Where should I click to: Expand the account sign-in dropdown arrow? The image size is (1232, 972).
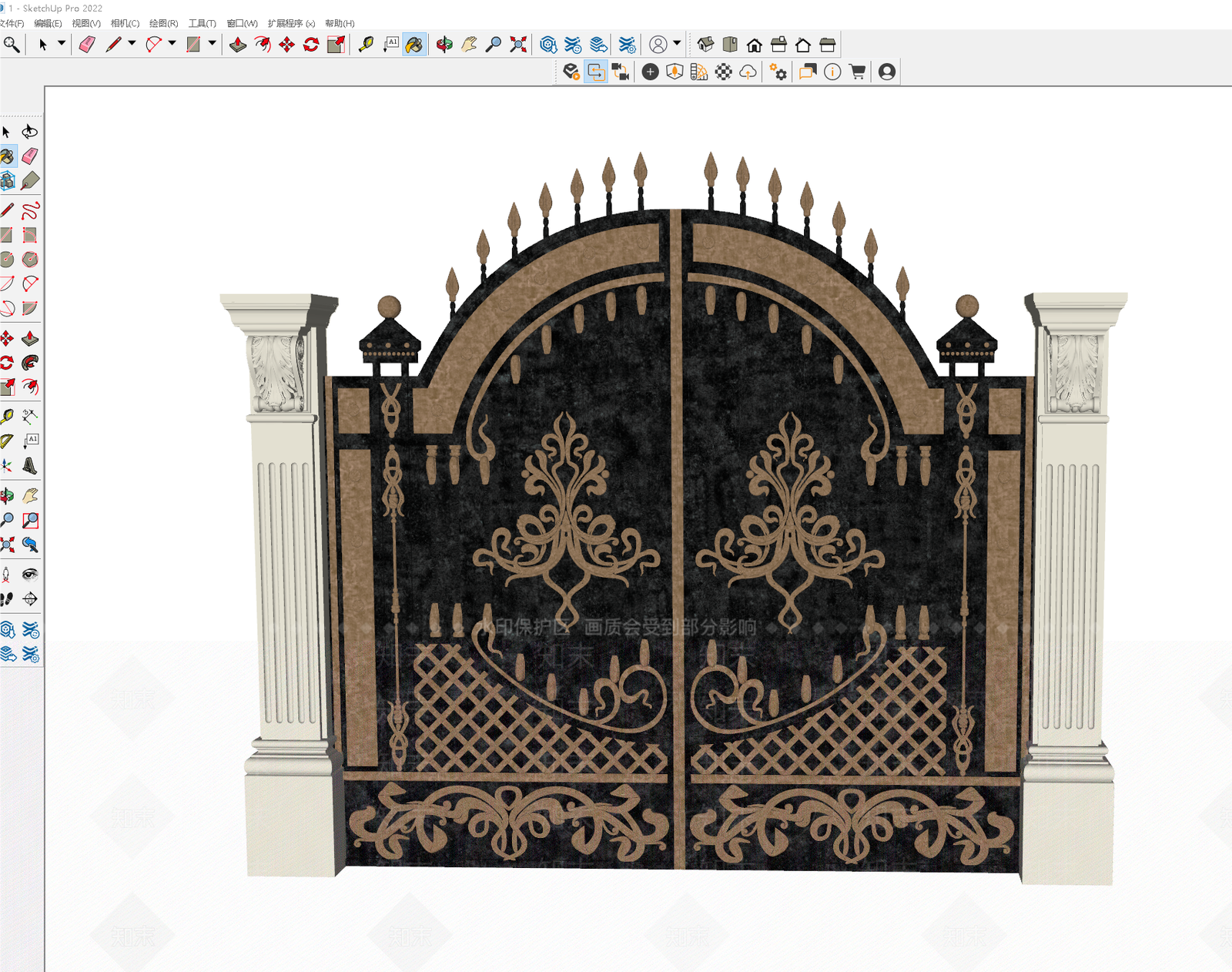[677, 44]
